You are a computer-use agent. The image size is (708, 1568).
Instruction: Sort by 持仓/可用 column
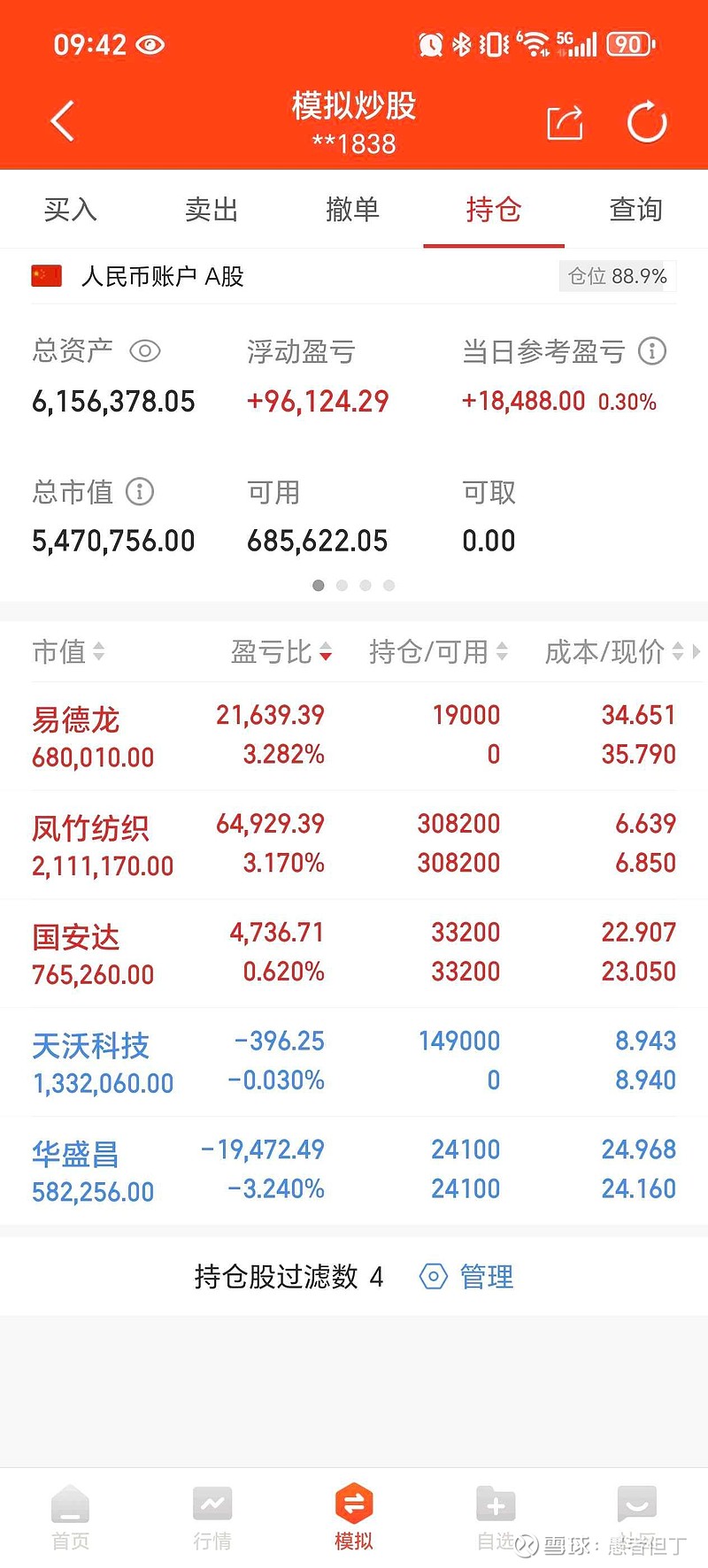(x=438, y=652)
